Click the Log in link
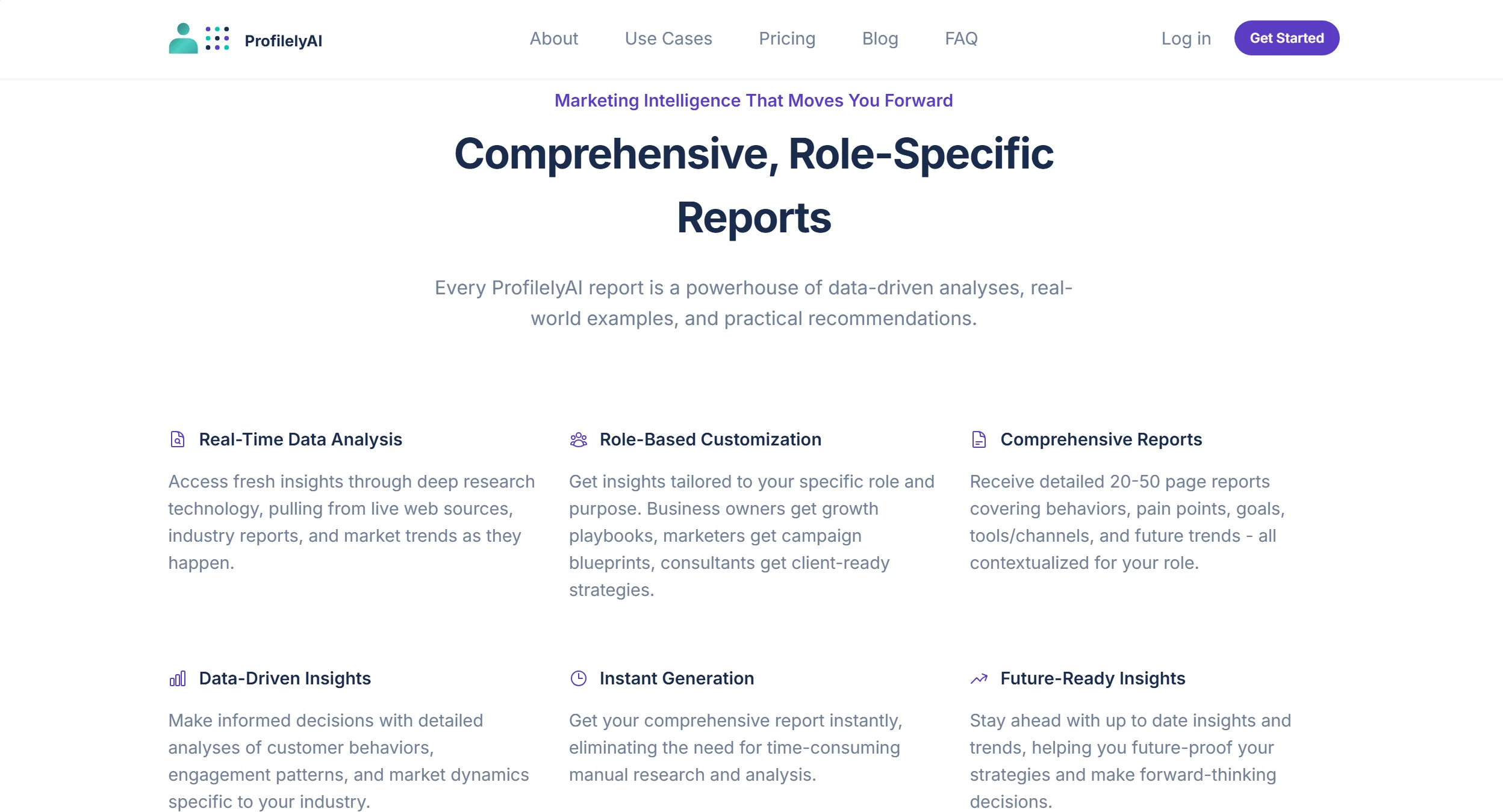Viewport: 1503px width, 812px height. click(x=1186, y=38)
